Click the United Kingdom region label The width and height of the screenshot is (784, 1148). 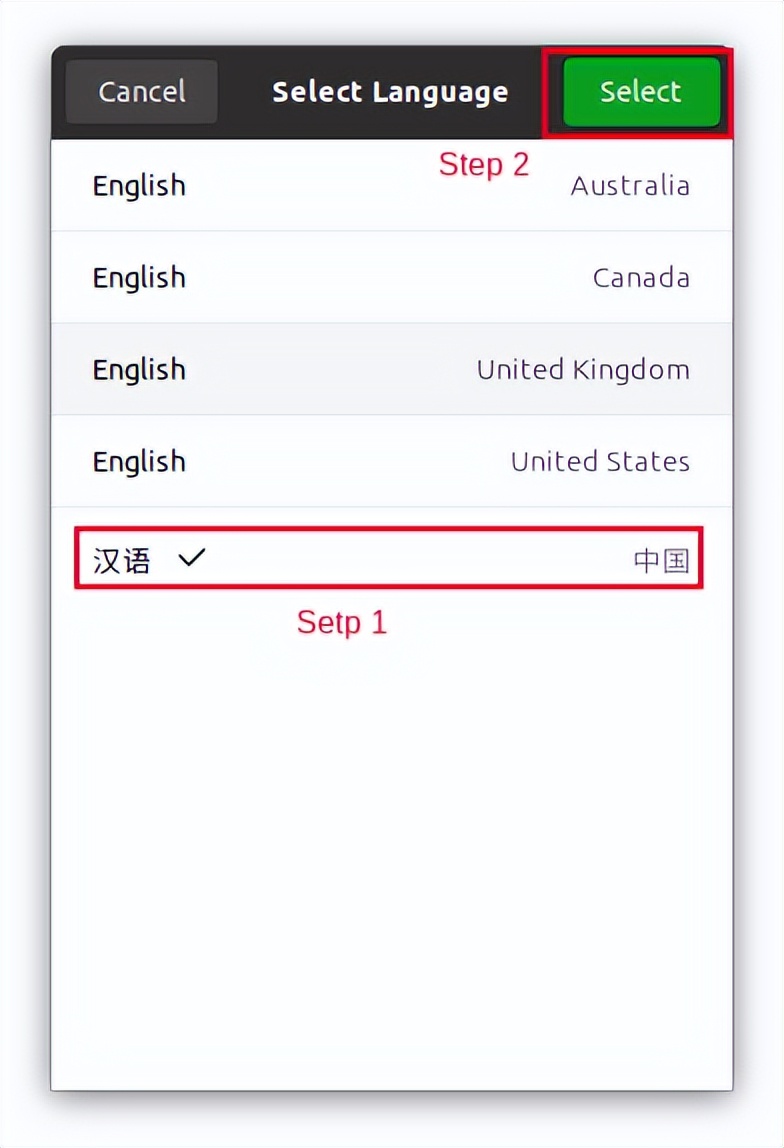(x=583, y=370)
